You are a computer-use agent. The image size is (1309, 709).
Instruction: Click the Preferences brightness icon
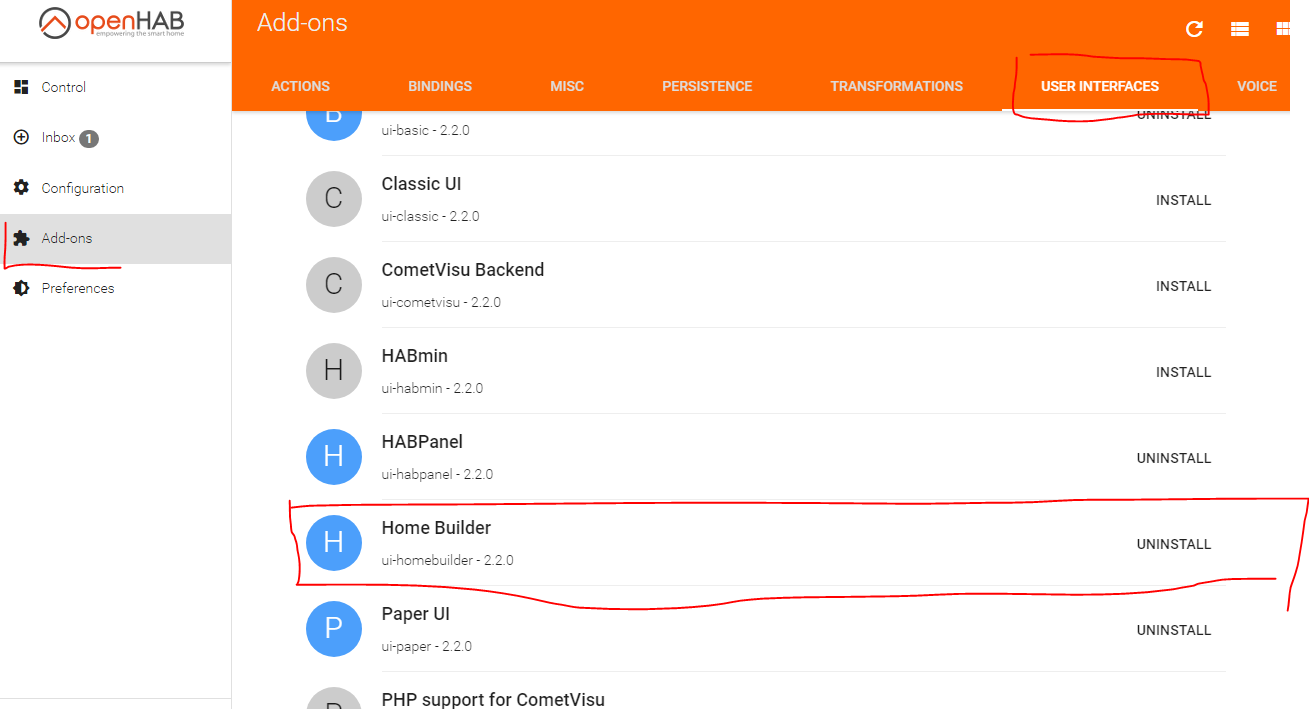(21, 288)
